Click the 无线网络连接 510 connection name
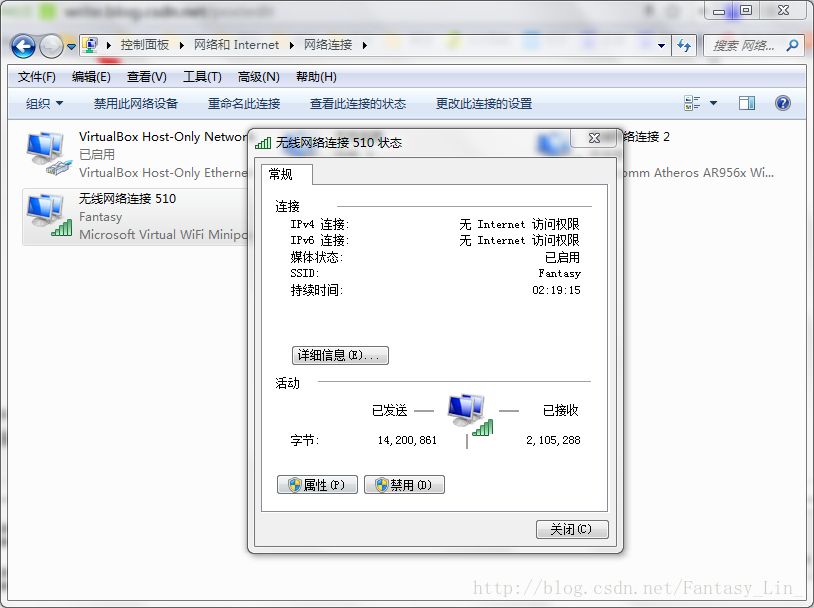 [127, 198]
